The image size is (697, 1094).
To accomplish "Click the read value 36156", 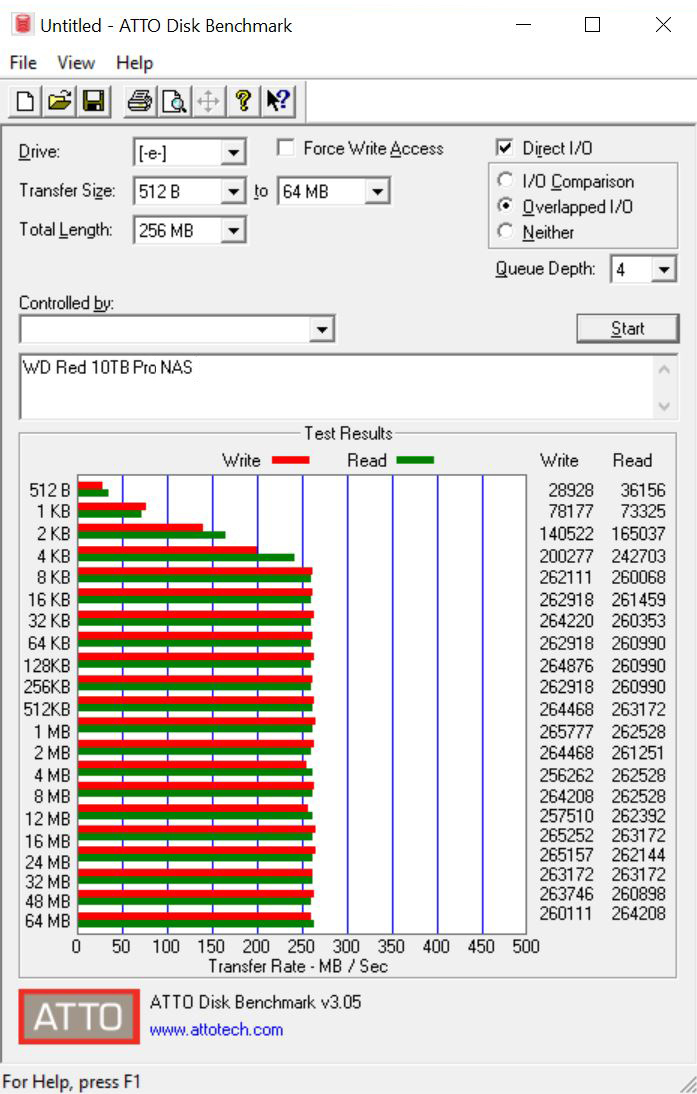I will [x=643, y=490].
